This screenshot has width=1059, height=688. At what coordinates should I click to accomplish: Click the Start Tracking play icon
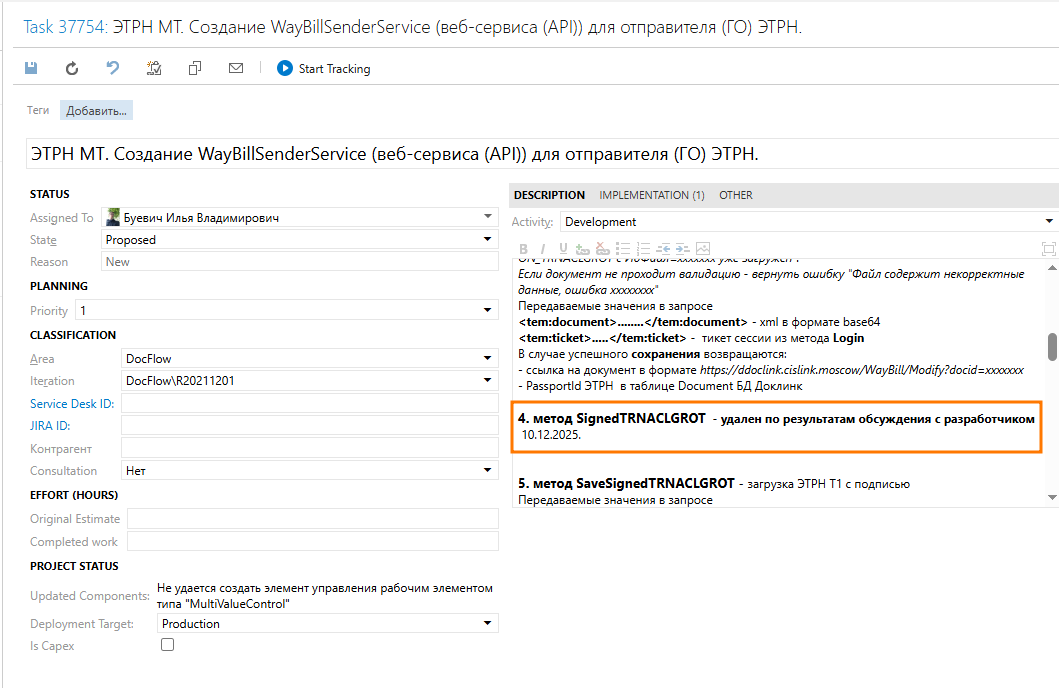click(x=285, y=68)
